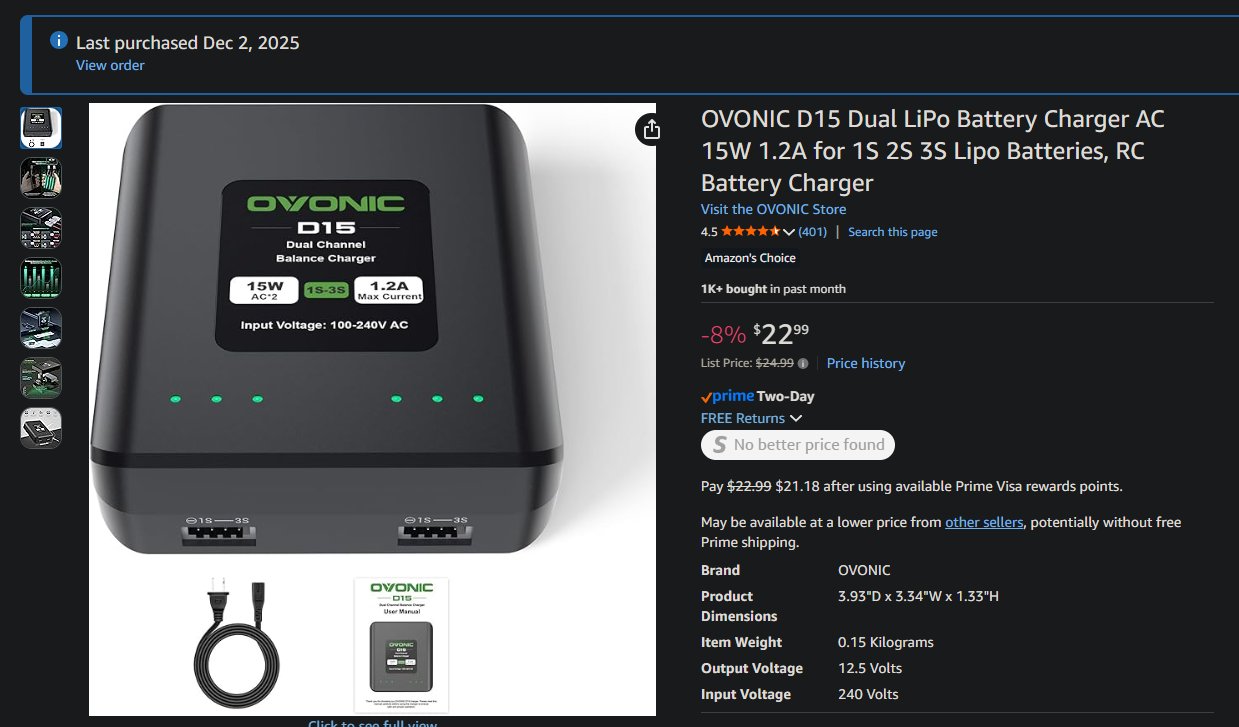Click the S icon in price badge
The height and width of the screenshot is (727, 1239).
point(718,445)
